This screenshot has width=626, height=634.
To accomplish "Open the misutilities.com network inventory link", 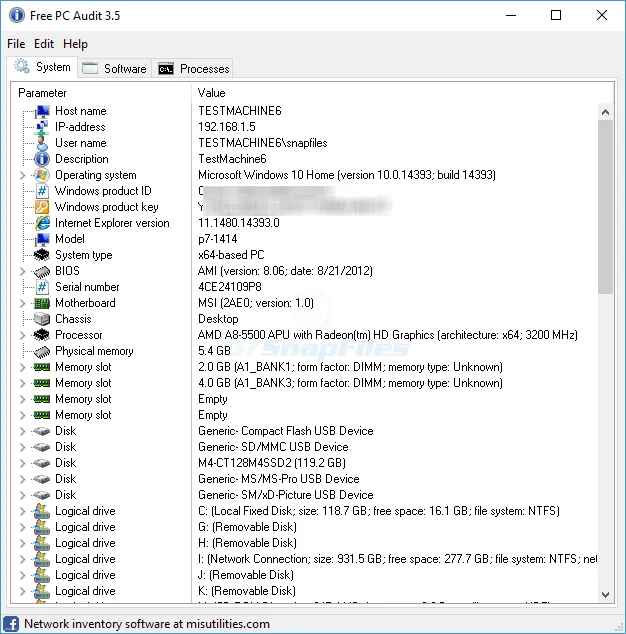I will pyautogui.click(x=147, y=624).
